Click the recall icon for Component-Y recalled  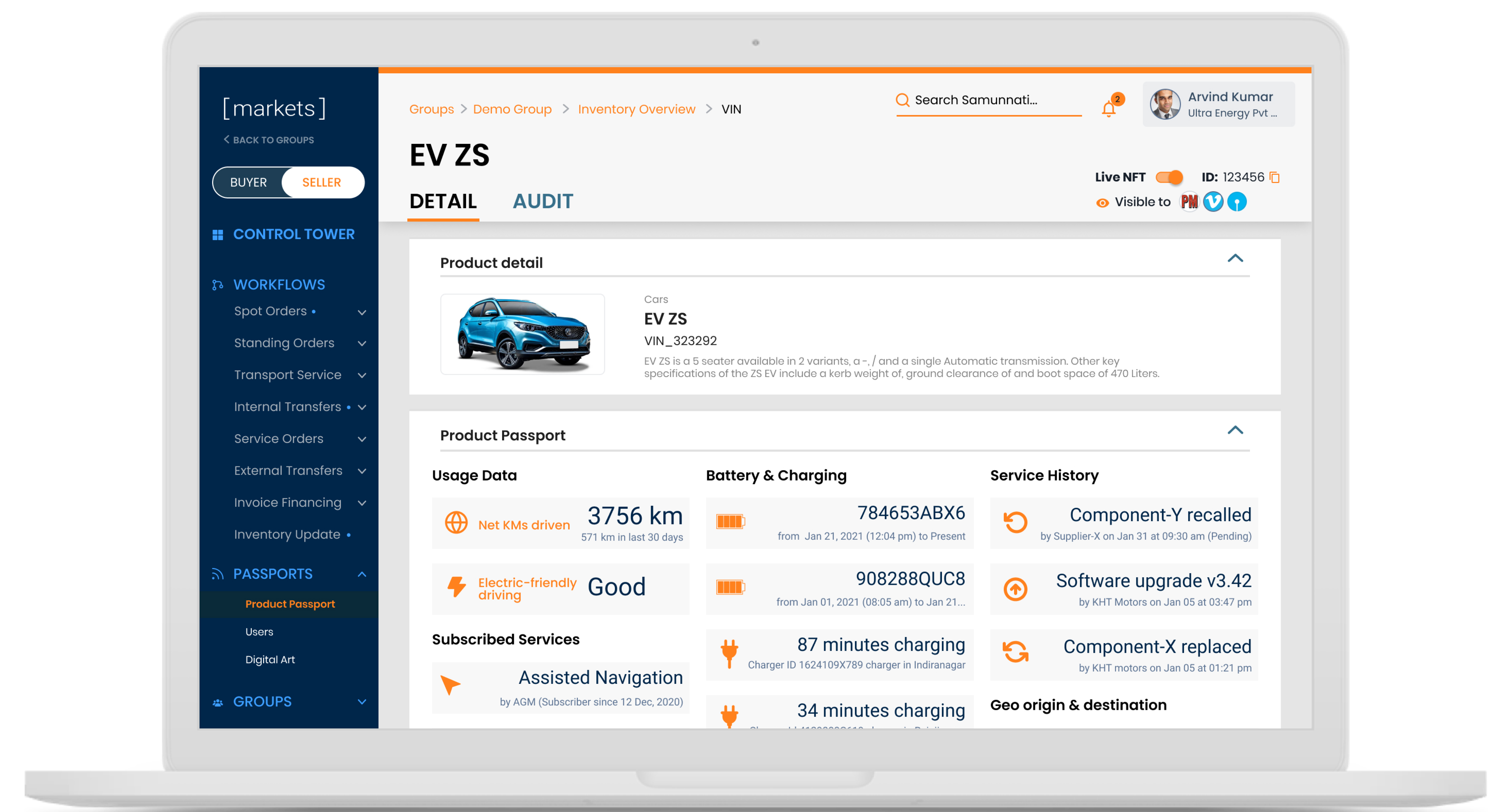point(1015,522)
